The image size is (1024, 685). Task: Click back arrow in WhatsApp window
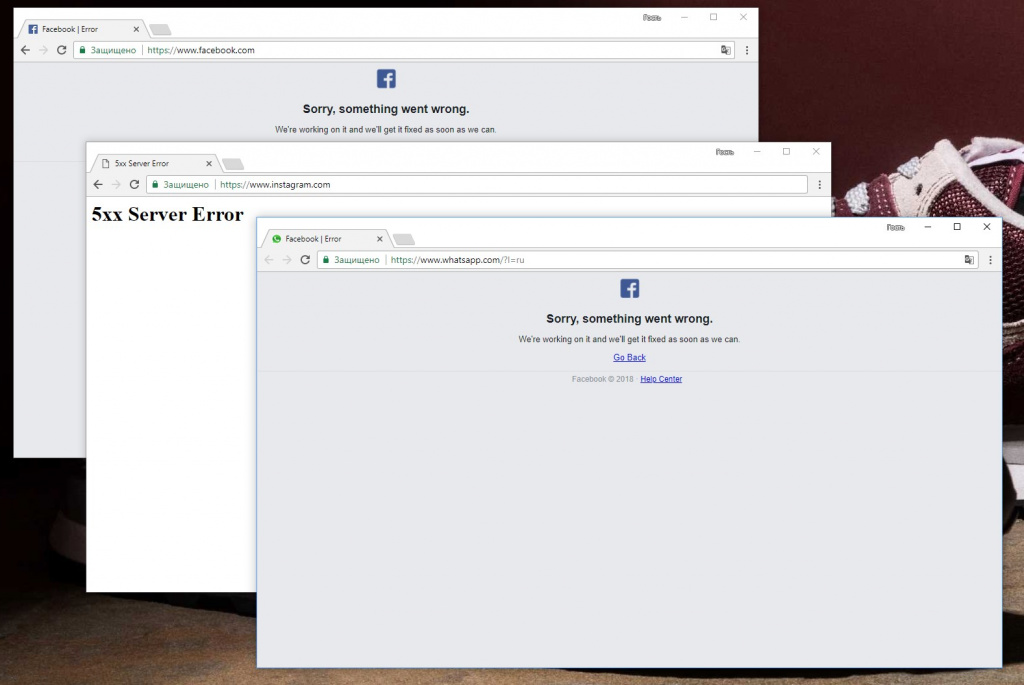(x=269, y=260)
